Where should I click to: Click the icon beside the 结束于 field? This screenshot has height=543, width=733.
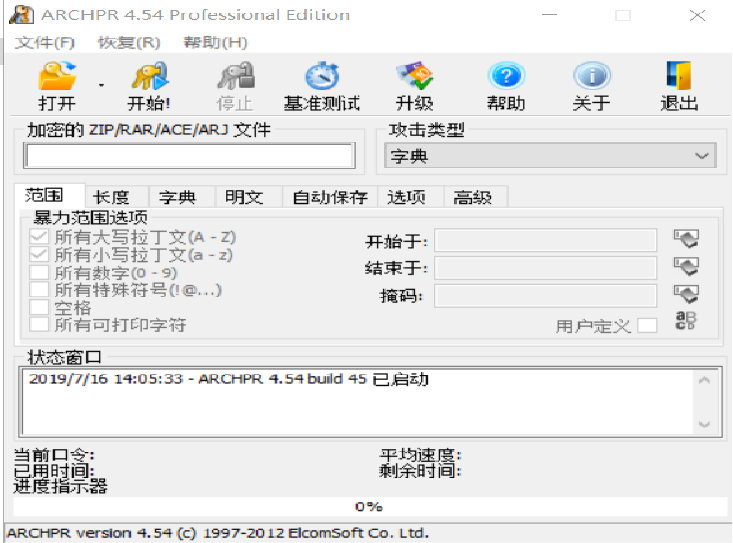[x=686, y=266]
